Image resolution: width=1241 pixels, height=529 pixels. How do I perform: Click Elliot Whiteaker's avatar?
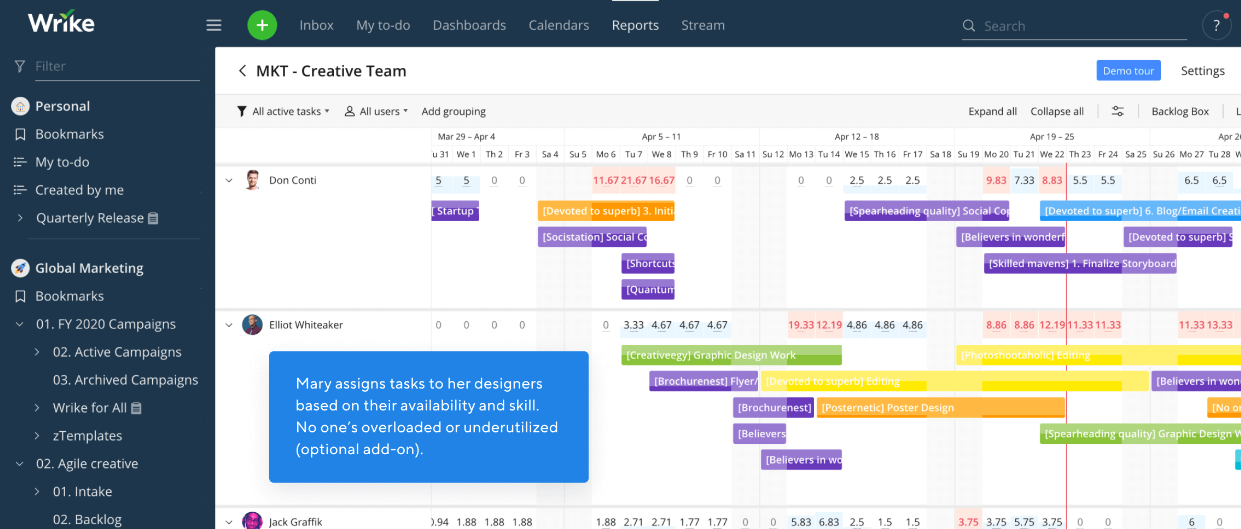pyautogui.click(x=252, y=325)
